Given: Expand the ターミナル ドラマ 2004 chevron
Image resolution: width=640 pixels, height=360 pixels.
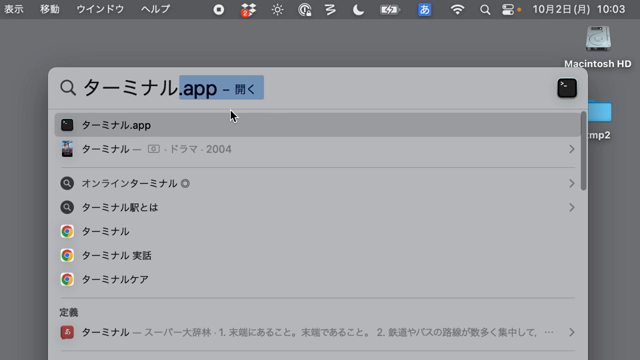Looking at the screenshot, I should pos(571,149).
